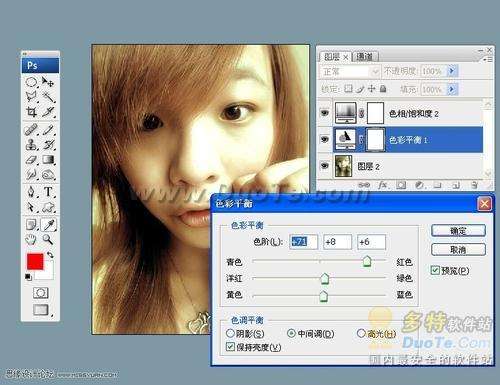The width and height of the screenshot is (500, 385).
Task: Select the Notes tool
Action: click(32, 225)
